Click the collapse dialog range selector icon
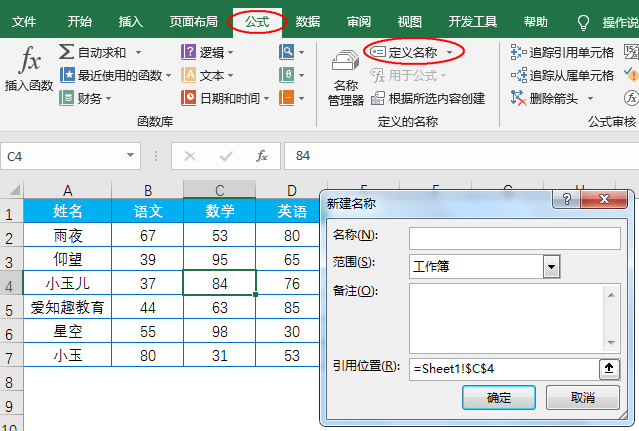639x431 pixels. 609,369
